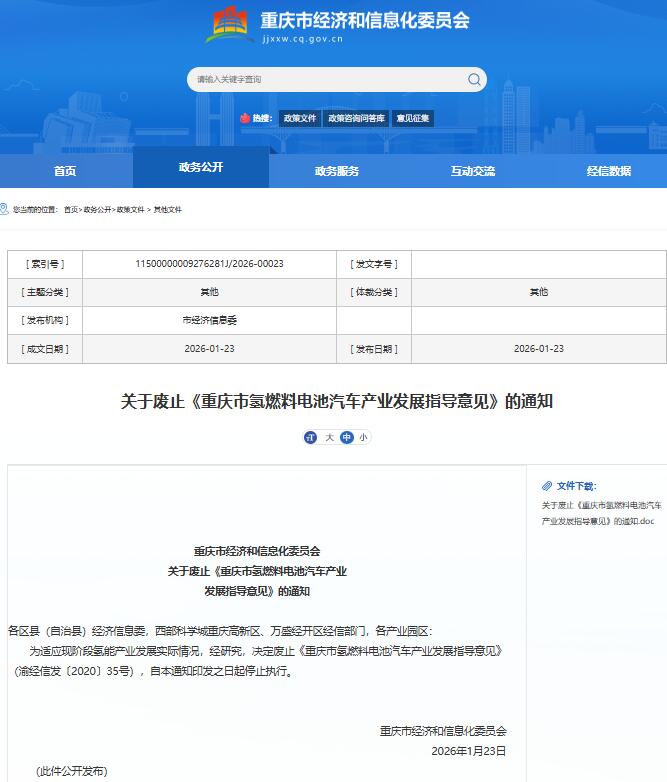This screenshot has width=667, height=782.
Task: Click 政务公开 in the breadcrumb path
Action: point(97,210)
